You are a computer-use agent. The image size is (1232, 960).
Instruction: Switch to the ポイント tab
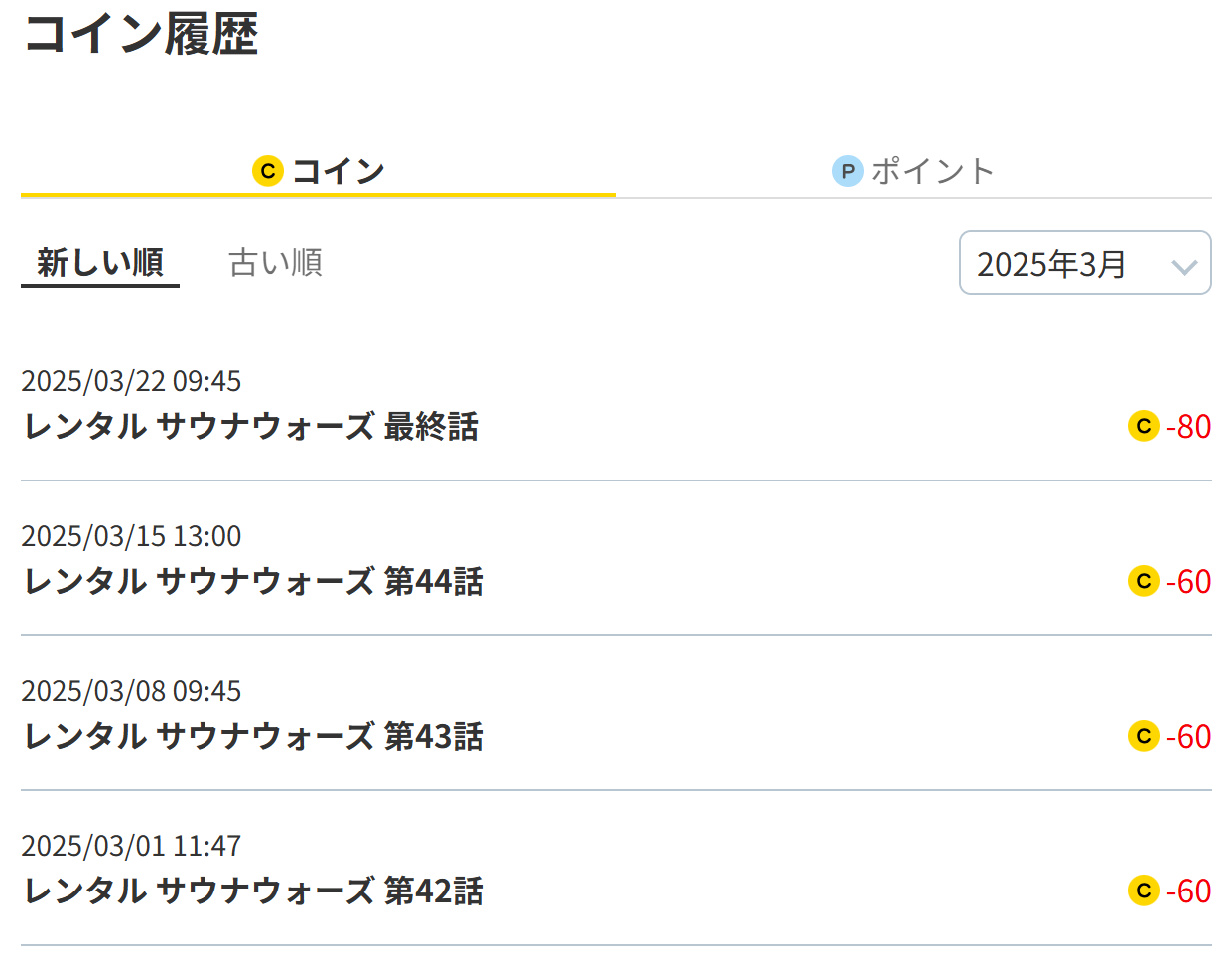click(914, 171)
